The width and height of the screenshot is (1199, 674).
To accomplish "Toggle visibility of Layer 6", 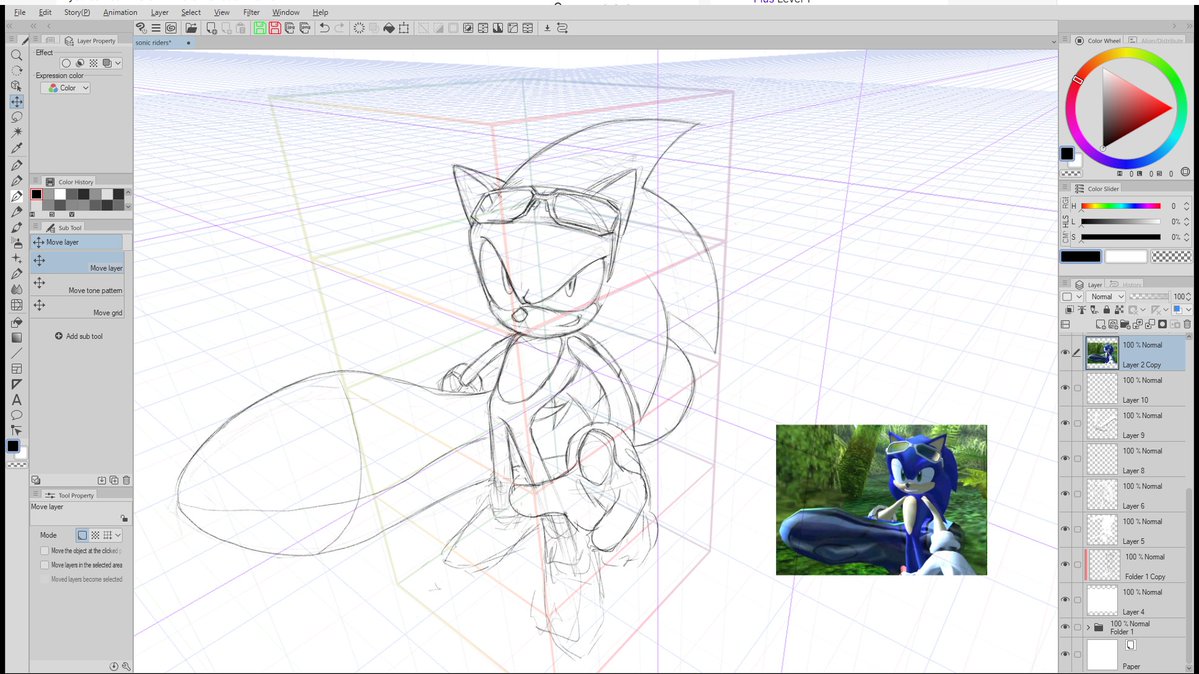I will click(x=1065, y=493).
